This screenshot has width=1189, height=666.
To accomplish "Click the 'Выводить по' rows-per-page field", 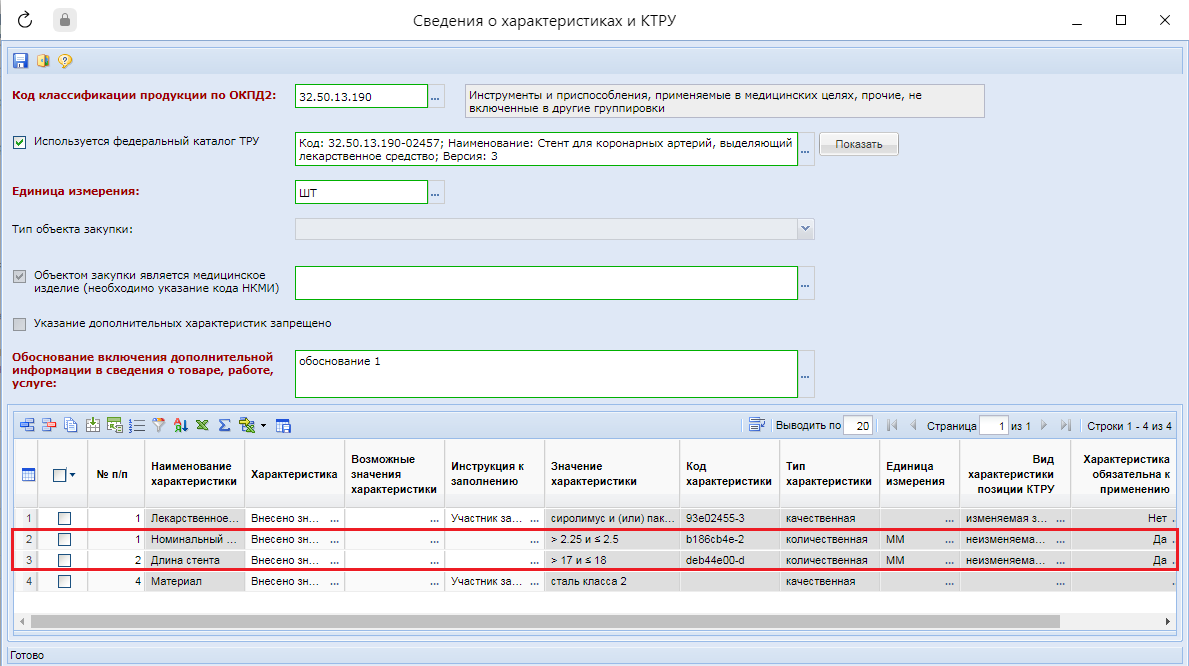I will pos(857,425).
